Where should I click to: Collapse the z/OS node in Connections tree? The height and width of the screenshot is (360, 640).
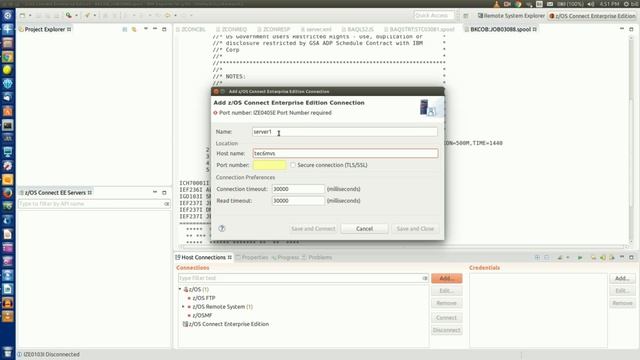180,289
